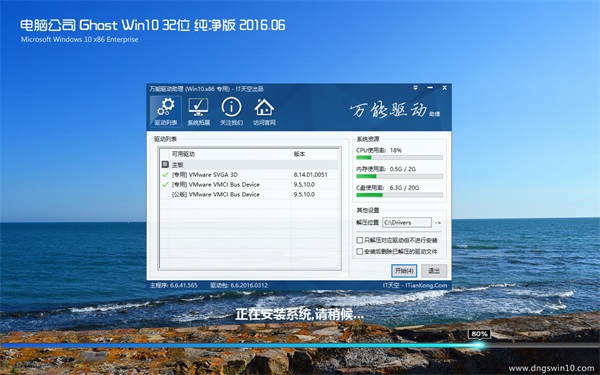600x375 pixels.
Task: Select the [公版] VMware VMCI Bus Device row
Action: coord(249,194)
